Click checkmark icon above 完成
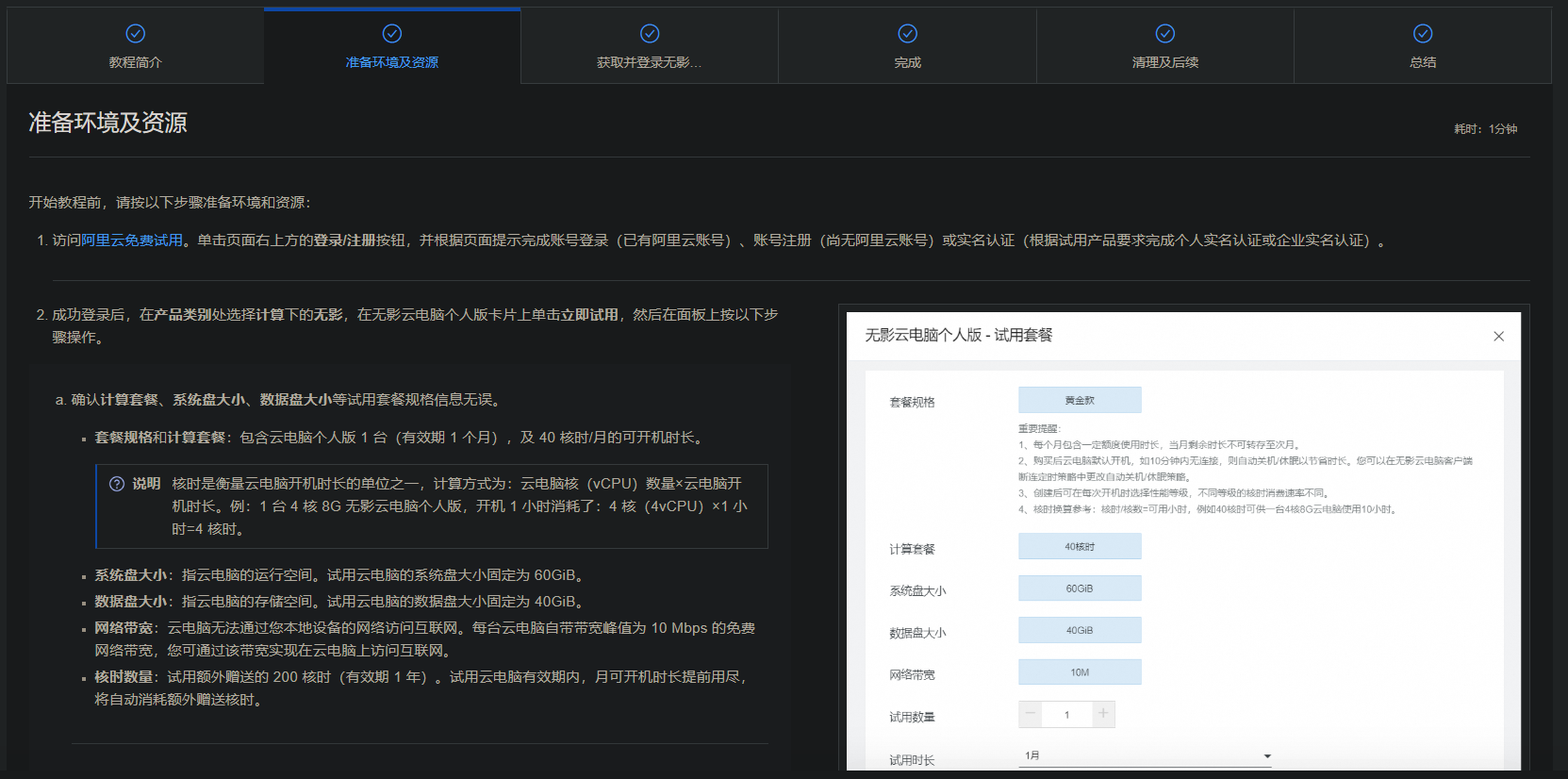This screenshot has width=1568, height=779. coord(907,34)
